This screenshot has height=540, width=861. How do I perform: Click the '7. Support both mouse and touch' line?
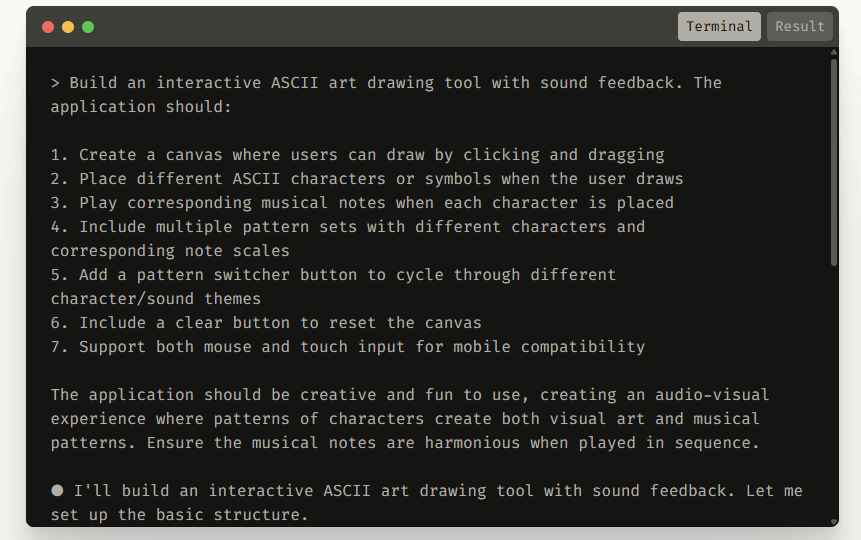tap(348, 347)
